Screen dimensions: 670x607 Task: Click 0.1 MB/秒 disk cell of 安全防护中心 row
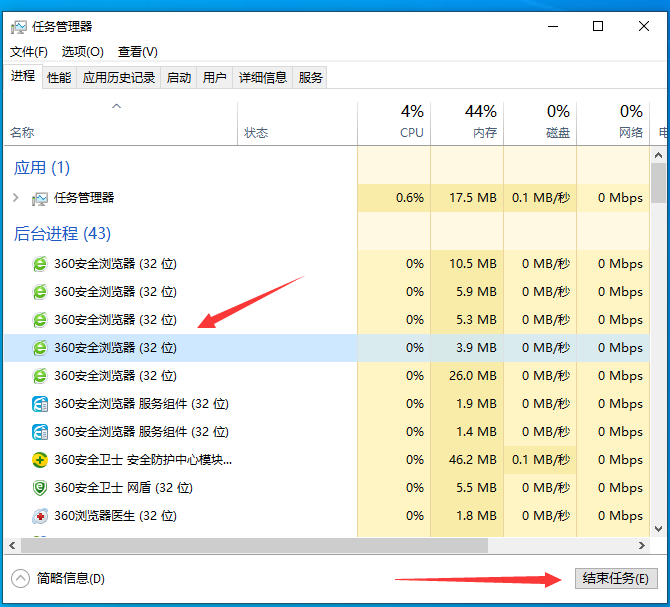540,460
